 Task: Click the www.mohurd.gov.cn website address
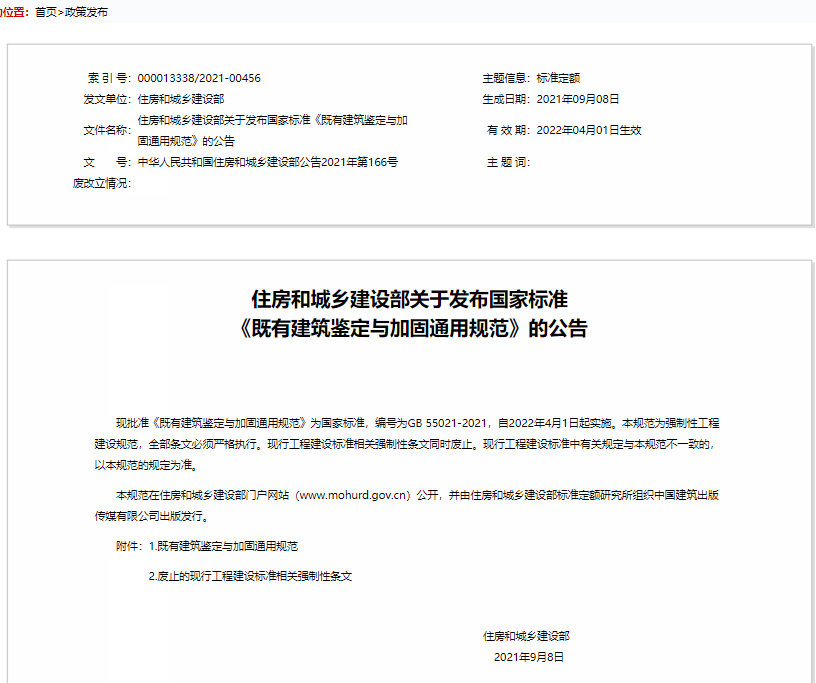pyautogui.click(x=355, y=495)
